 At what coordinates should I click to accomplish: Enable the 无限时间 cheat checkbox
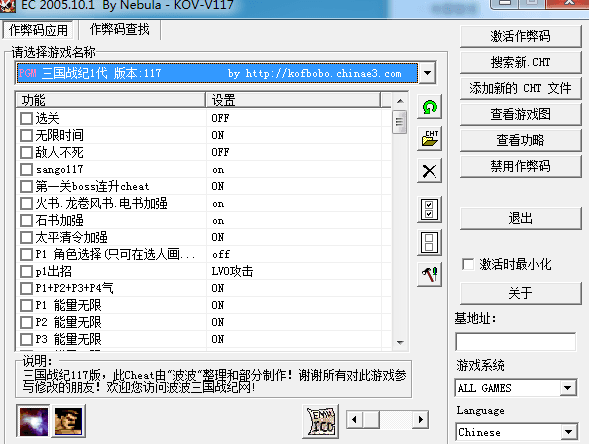tap(26, 135)
